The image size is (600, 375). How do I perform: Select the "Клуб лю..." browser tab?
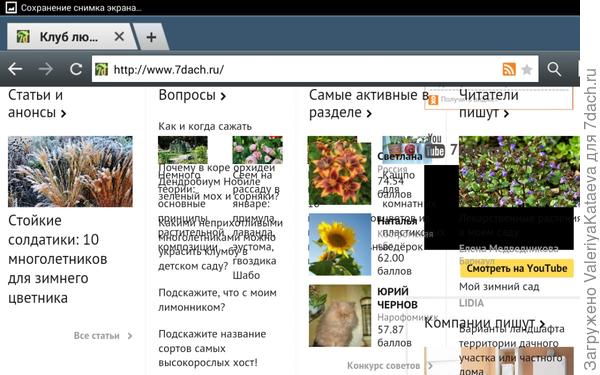pos(72,37)
